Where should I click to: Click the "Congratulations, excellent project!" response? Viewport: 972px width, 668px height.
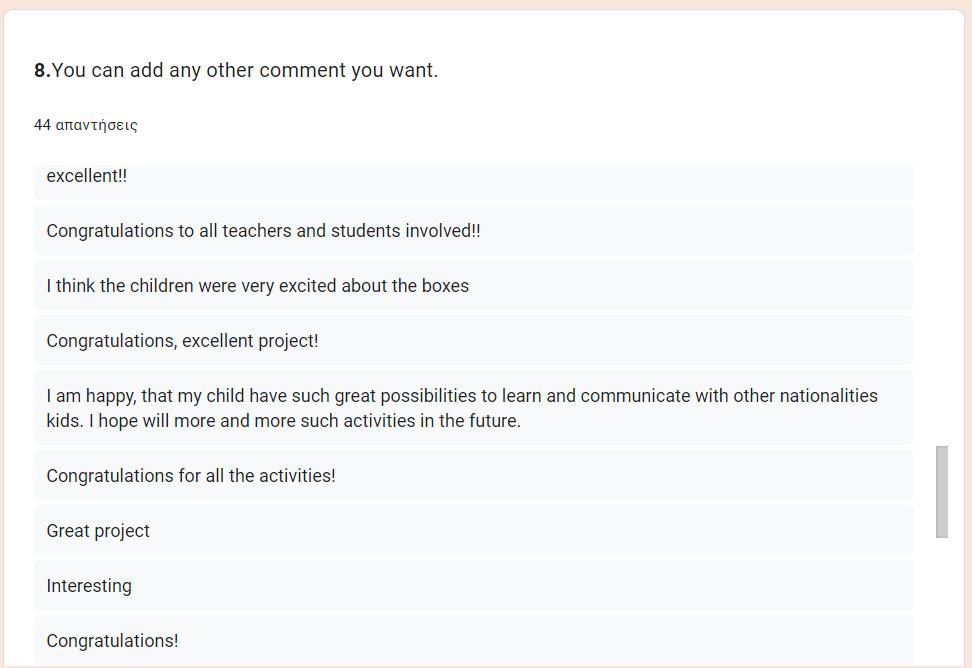coord(182,341)
